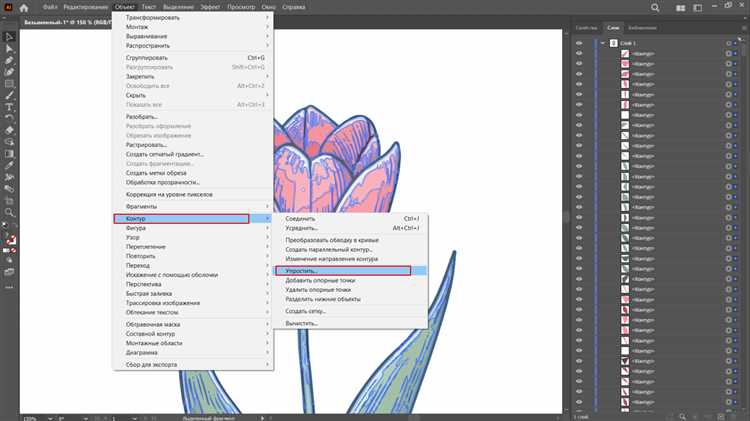Select the Rotate tool
This screenshot has width=750, height=421.
point(9,119)
